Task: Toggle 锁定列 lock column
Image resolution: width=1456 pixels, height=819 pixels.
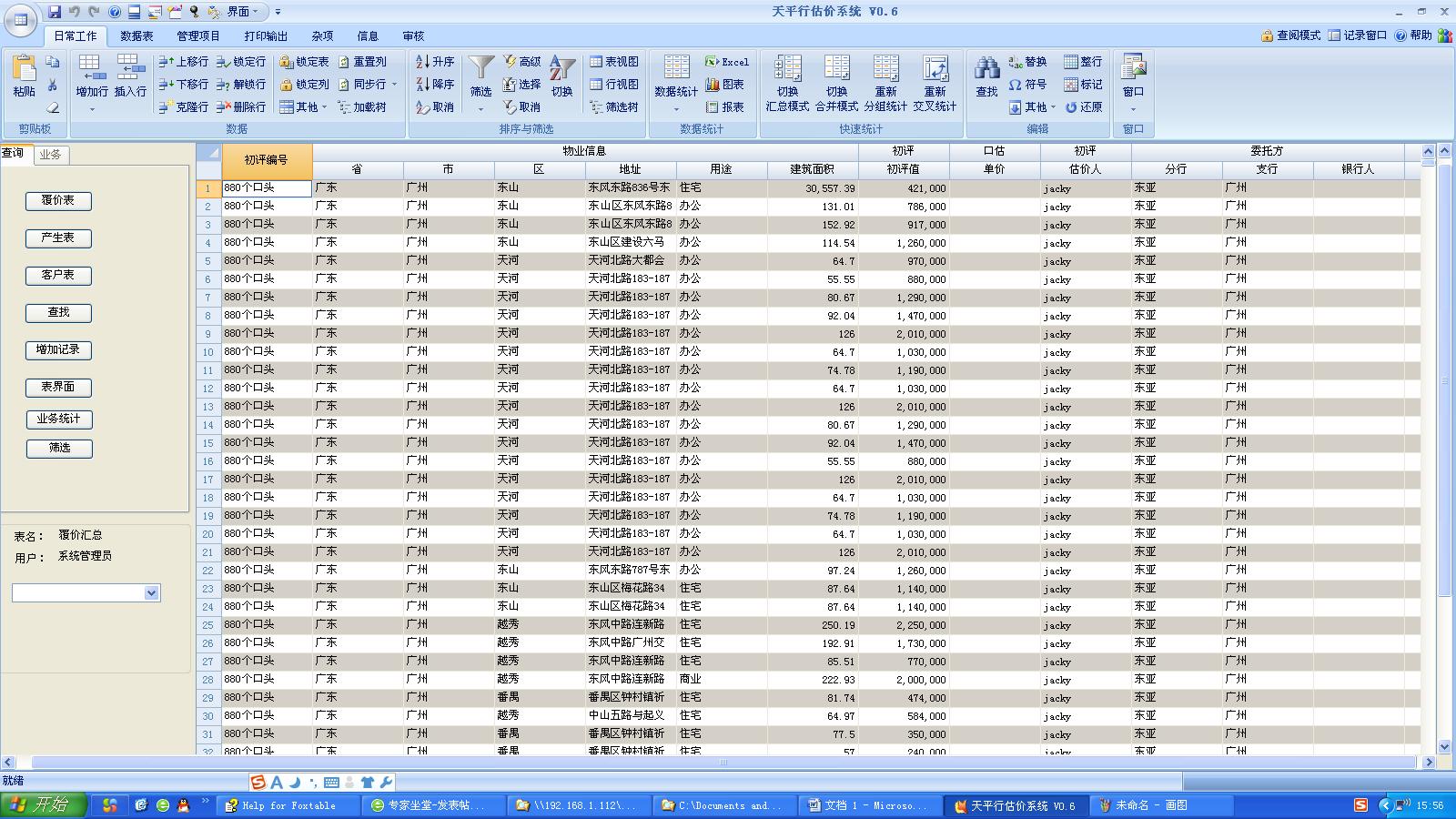Action: click(x=304, y=85)
